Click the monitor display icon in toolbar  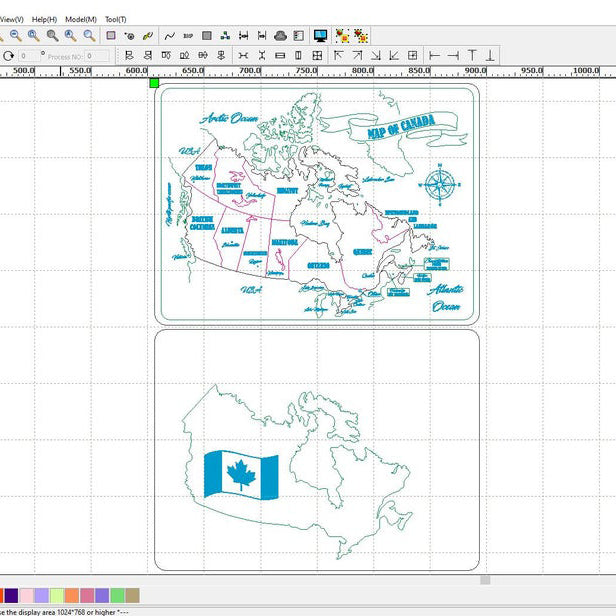tap(321, 35)
